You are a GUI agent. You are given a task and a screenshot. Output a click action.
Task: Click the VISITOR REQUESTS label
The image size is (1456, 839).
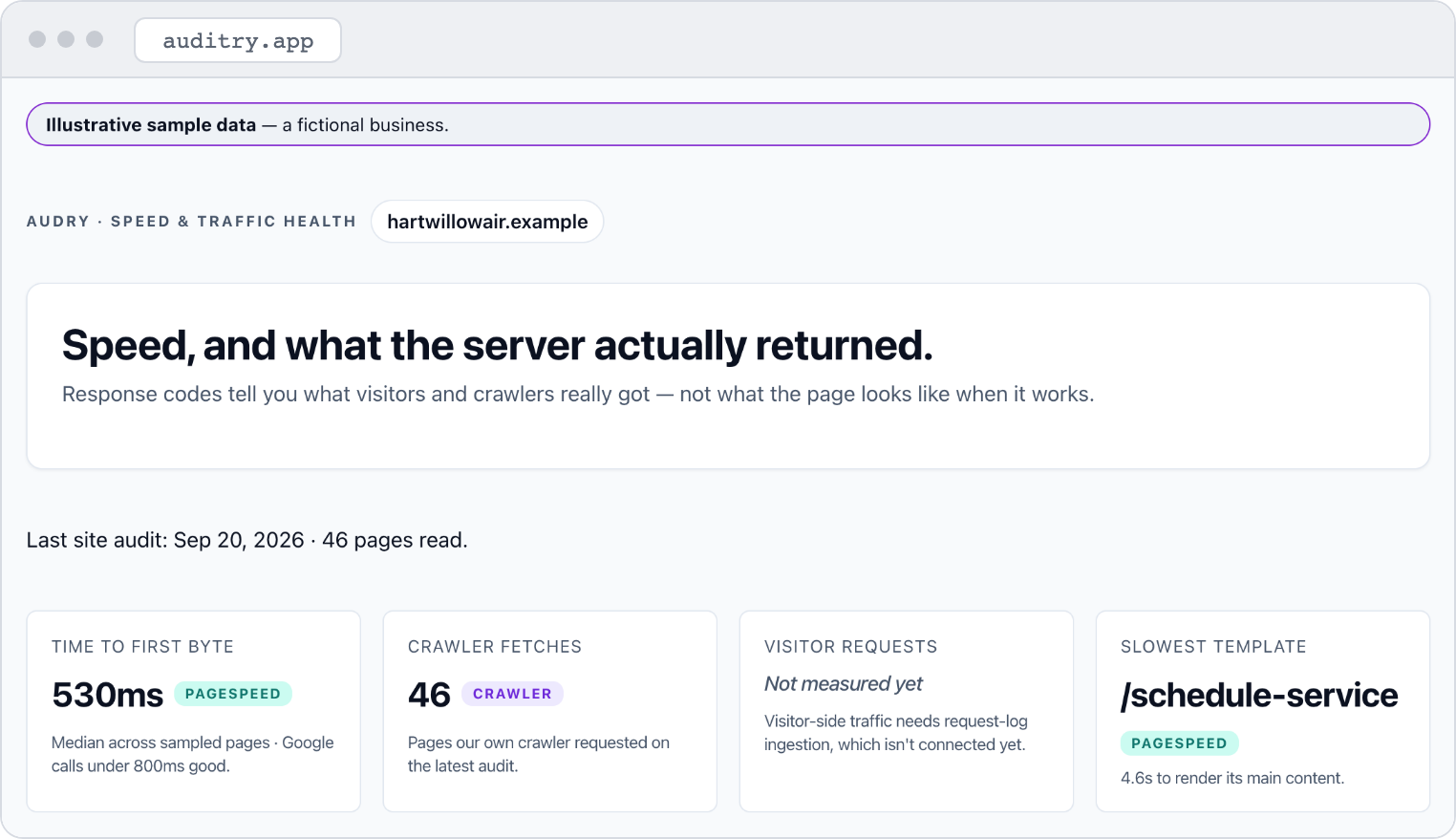tap(851, 647)
